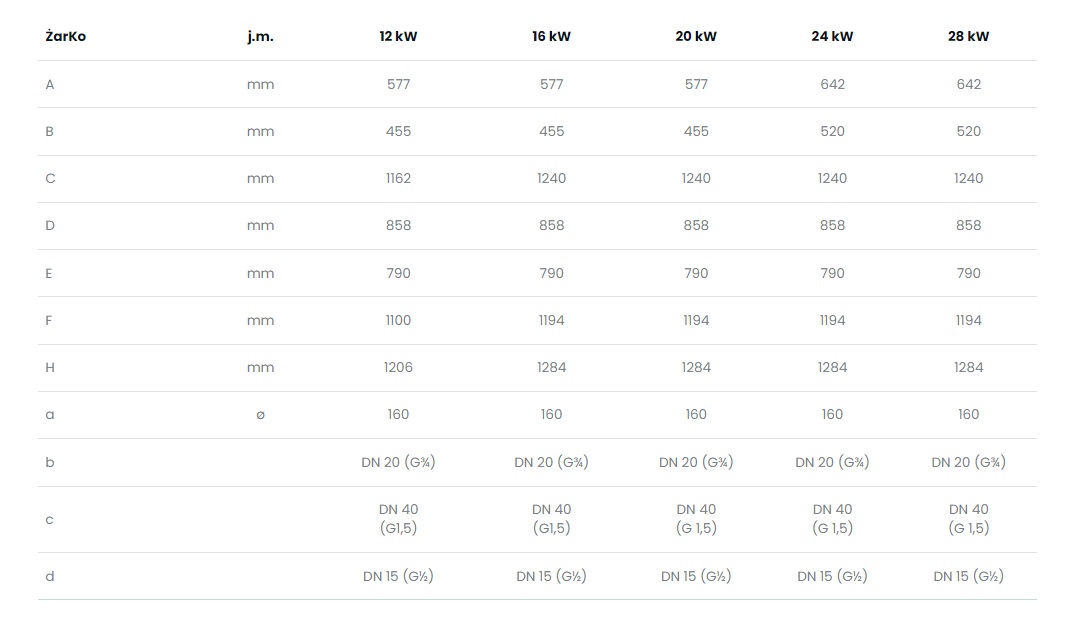Viewport: 1070px width, 644px height.
Task: Select the 520 value under 28 kW
Action: [968, 132]
